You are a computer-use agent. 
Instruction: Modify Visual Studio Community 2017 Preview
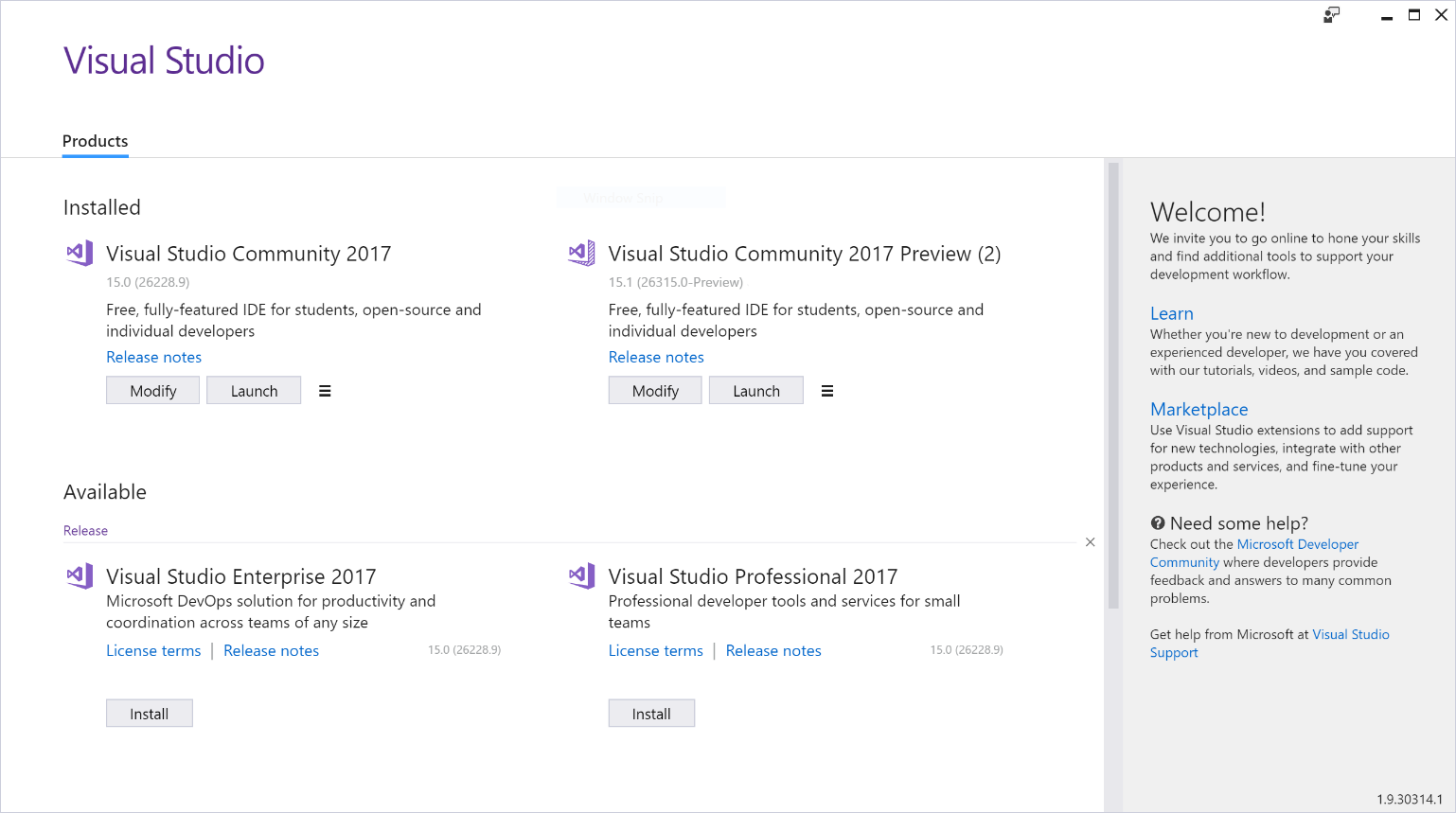[x=655, y=391]
